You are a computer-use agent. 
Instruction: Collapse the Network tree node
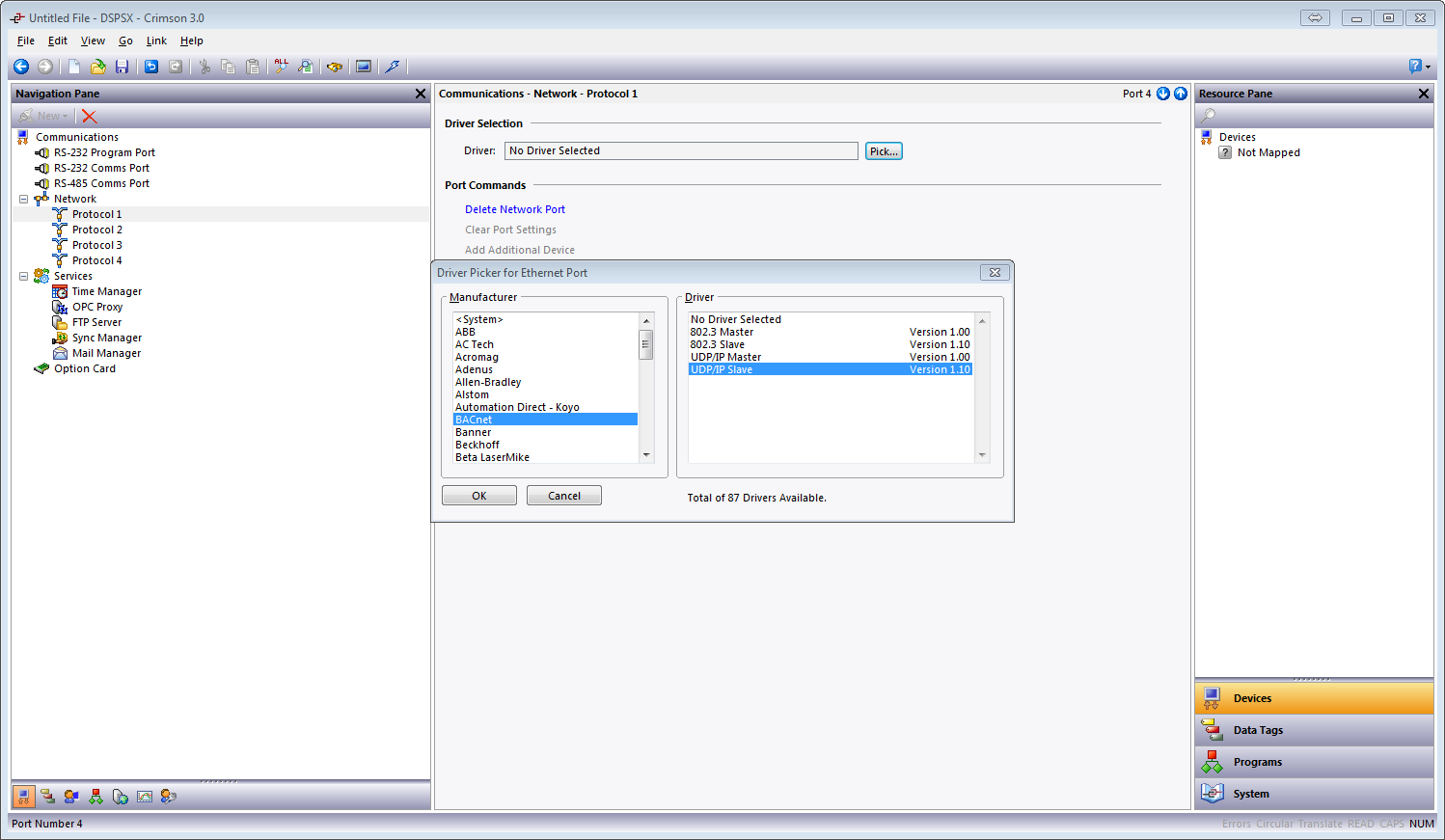[x=24, y=200]
